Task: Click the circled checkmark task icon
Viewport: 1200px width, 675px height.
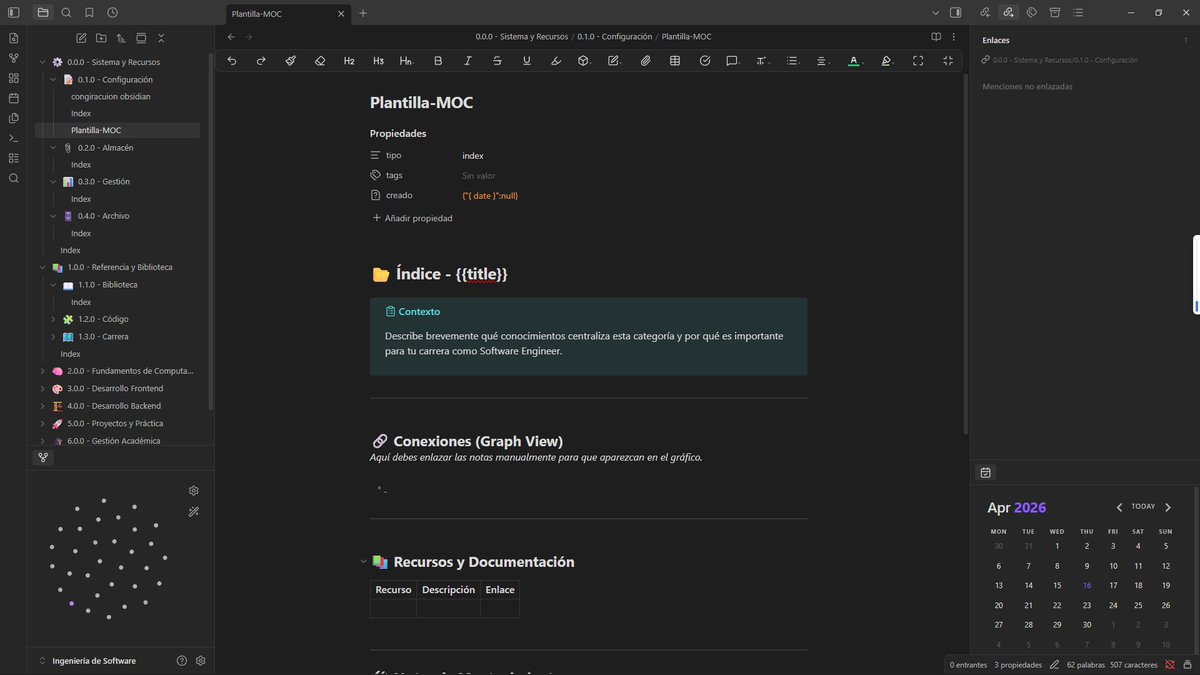Action: coord(704,61)
